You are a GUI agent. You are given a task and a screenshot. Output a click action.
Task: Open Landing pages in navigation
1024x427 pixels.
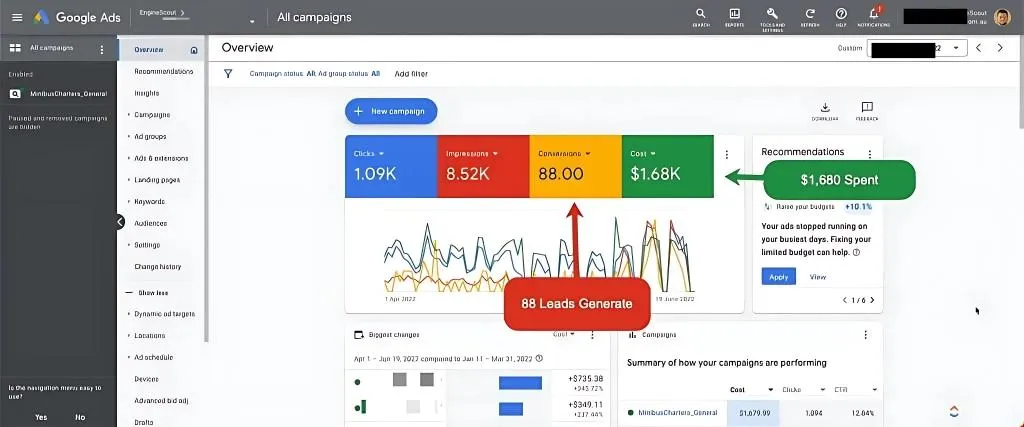click(x=157, y=180)
